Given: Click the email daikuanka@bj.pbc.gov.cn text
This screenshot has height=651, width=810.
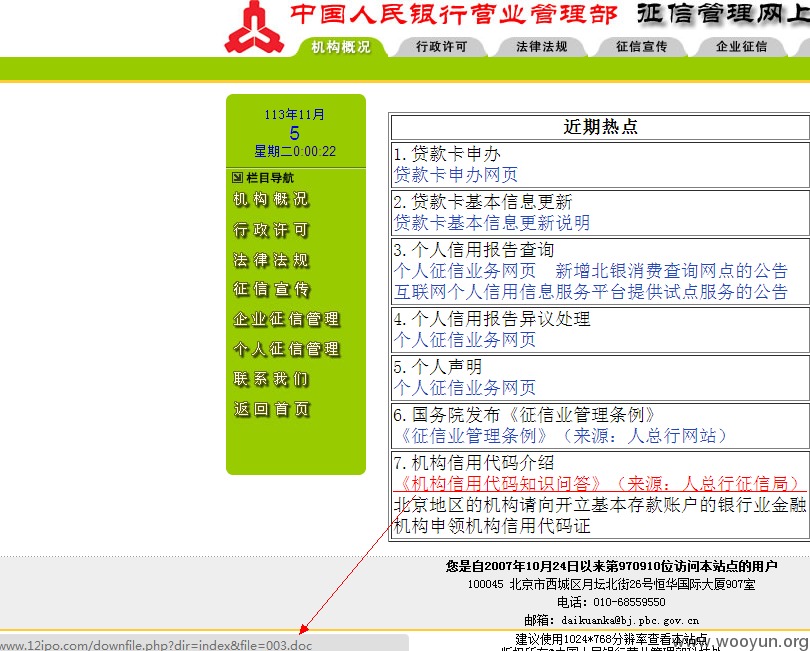Looking at the screenshot, I should 630,620.
